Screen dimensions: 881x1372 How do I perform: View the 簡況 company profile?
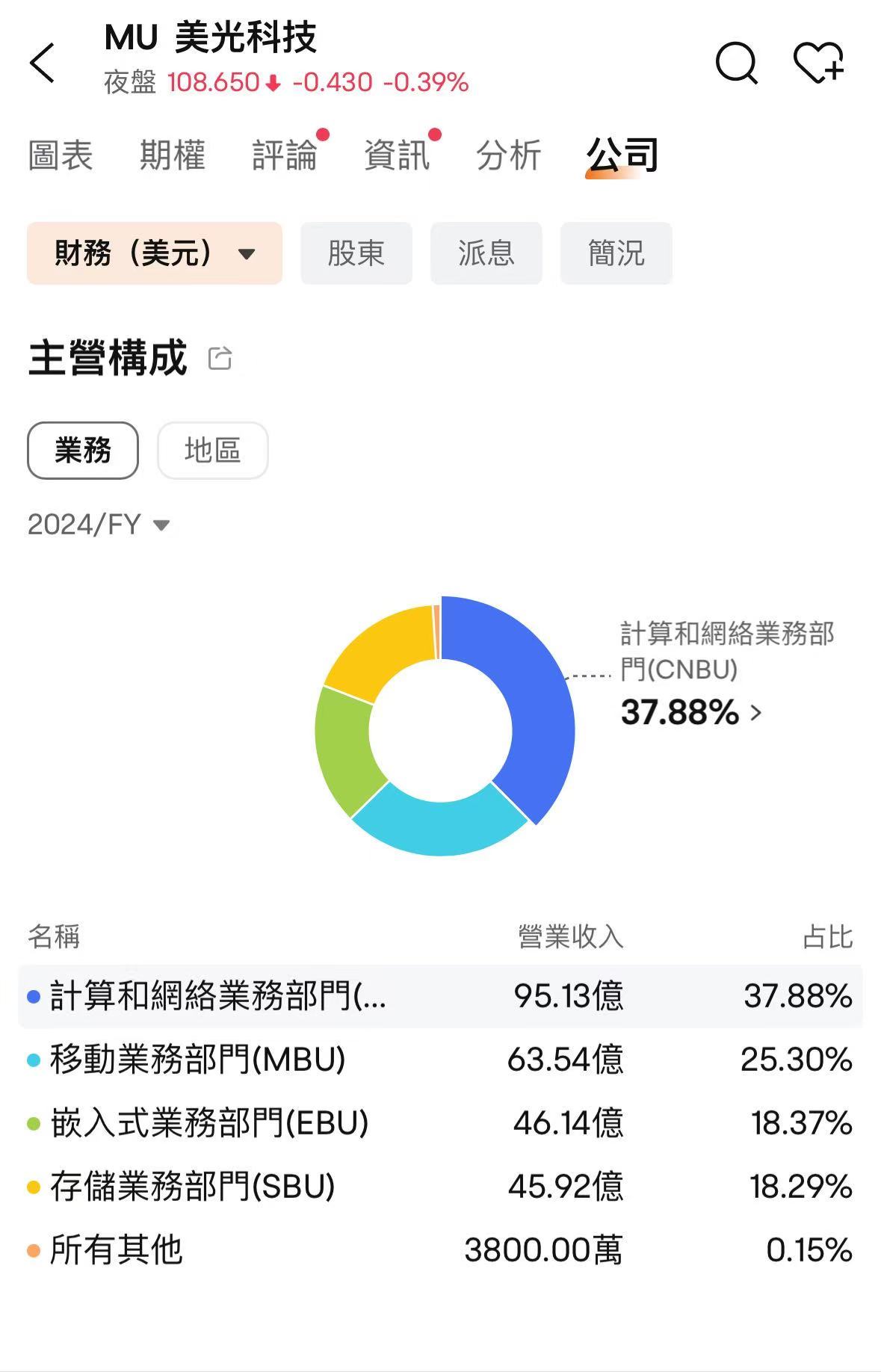616,253
